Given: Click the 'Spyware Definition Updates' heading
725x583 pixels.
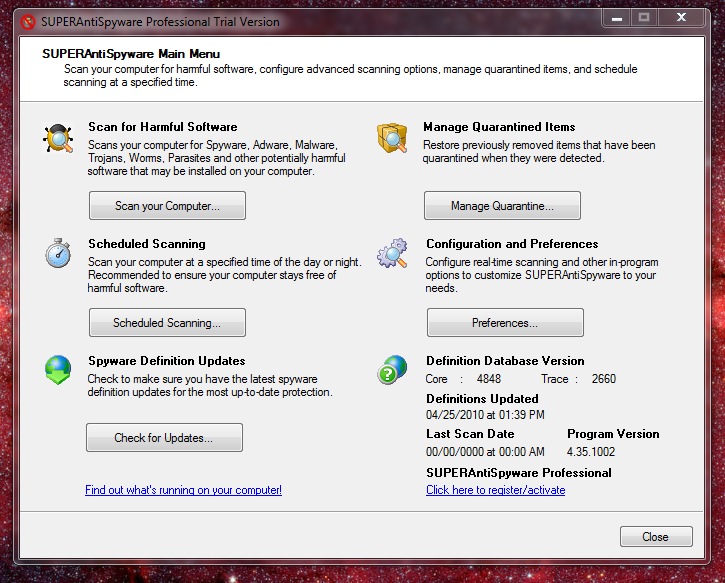Looking at the screenshot, I should [x=167, y=361].
